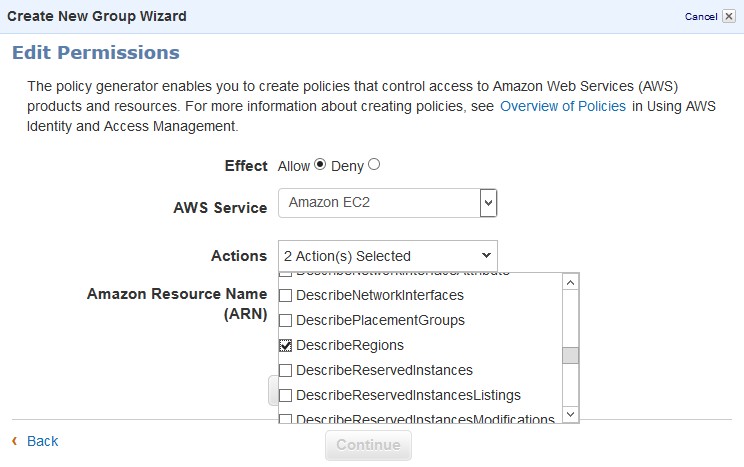Tick the DescribeReservedInstances checkbox
744x467 pixels.
point(286,370)
